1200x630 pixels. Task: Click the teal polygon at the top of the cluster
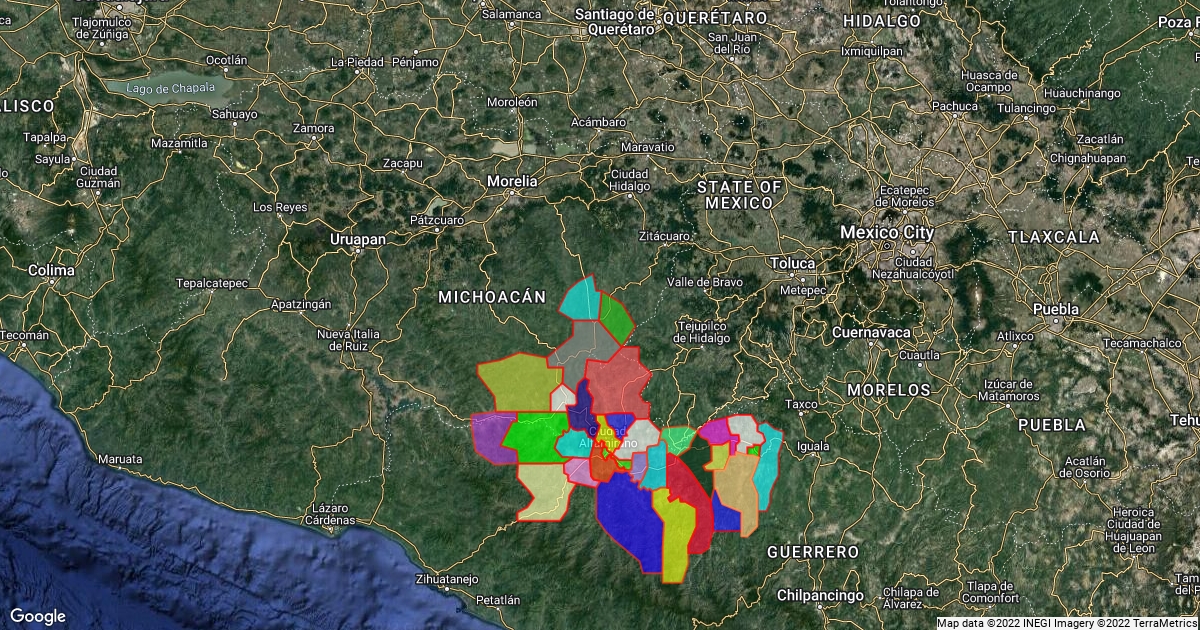(x=582, y=300)
